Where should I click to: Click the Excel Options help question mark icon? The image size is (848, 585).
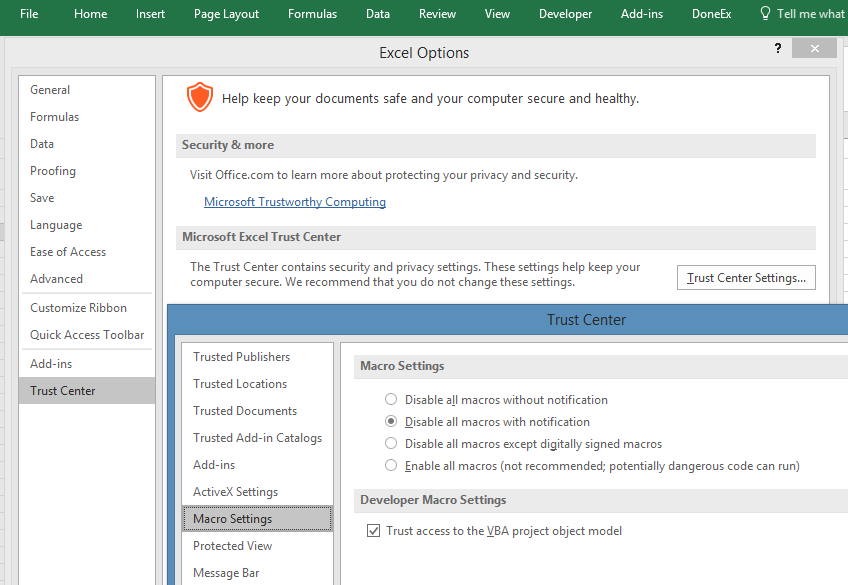778,48
